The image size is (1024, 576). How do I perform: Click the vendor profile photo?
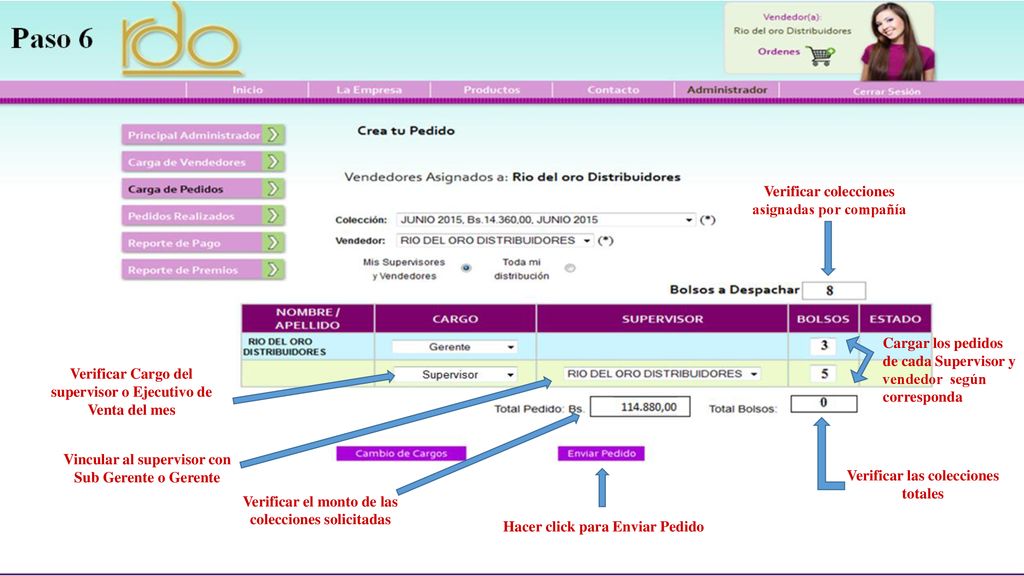[x=898, y=42]
